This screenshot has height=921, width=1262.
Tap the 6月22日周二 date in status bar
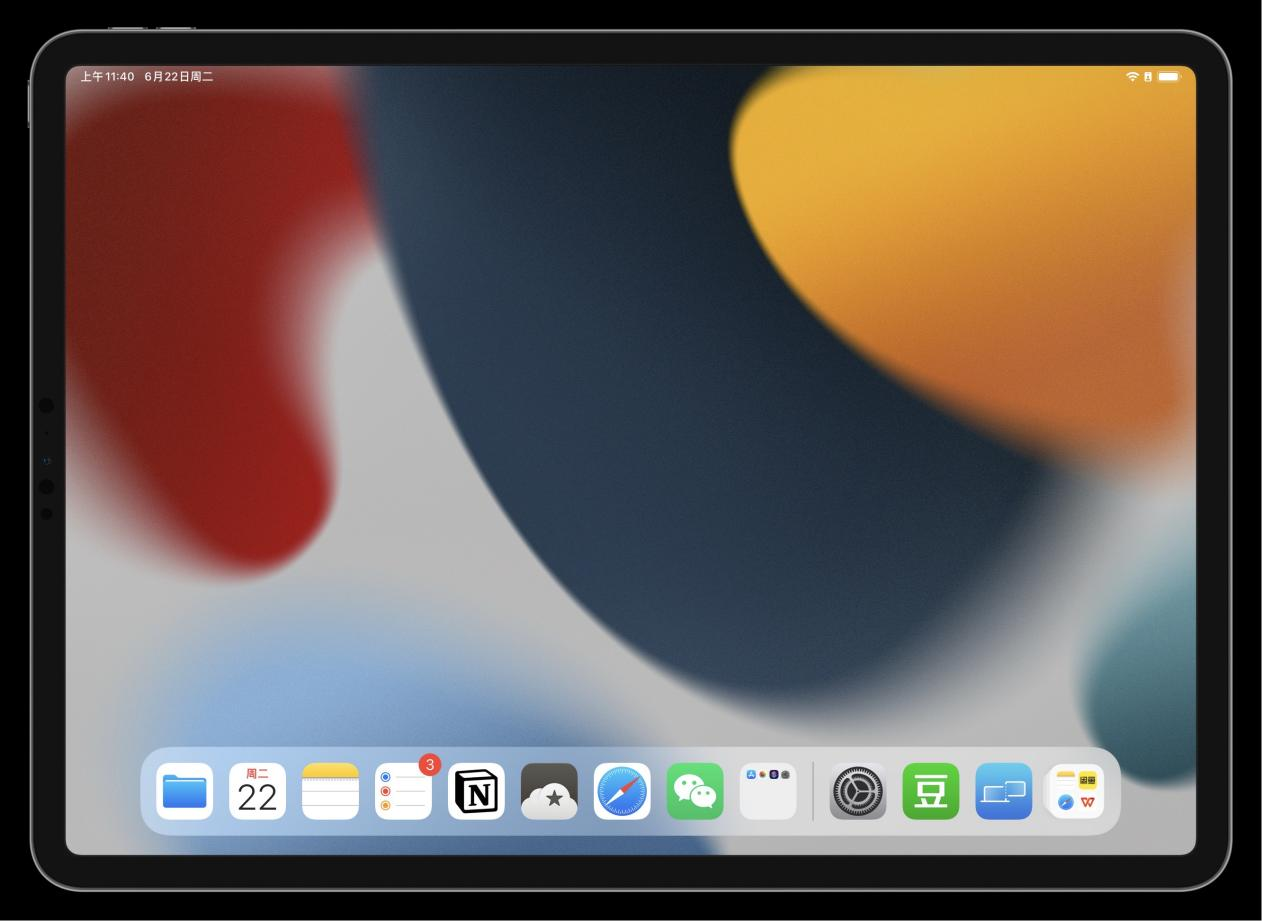pos(178,77)
